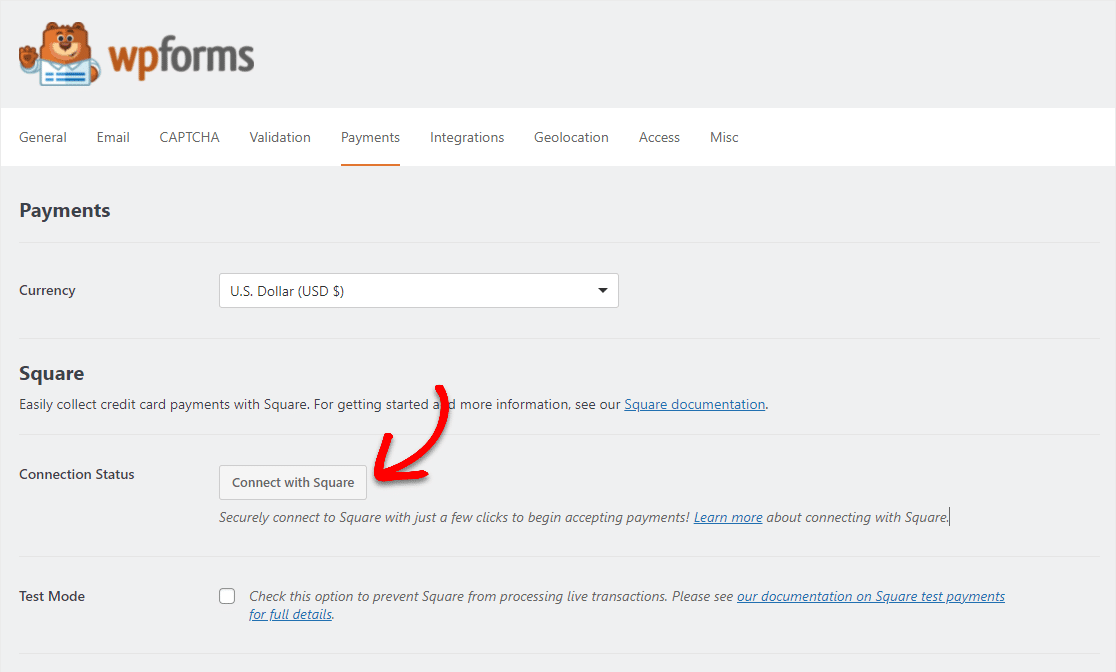Viewport: 1116px width, 672px height.
Task: Click the WPForms bear mascot logo
Action: click(60, 54)
